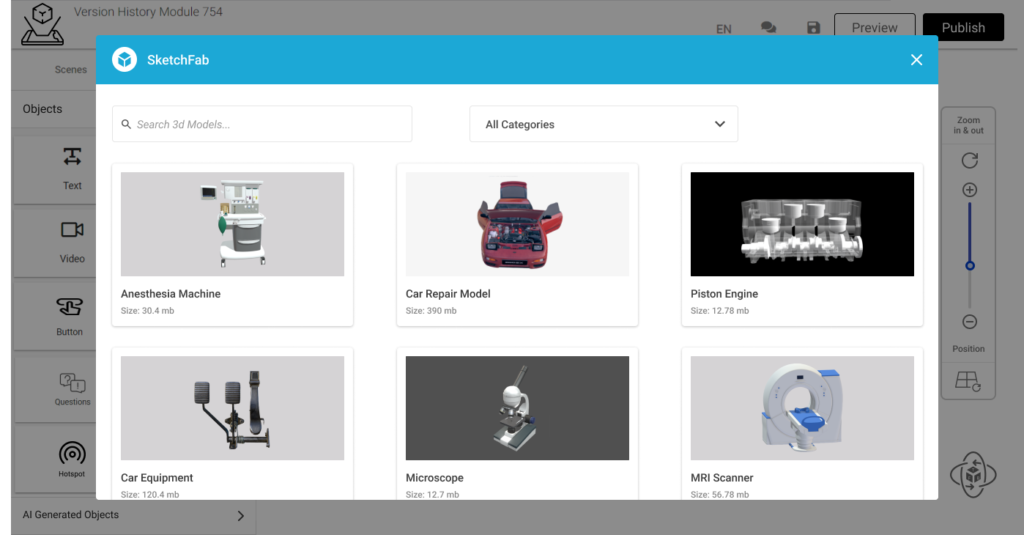Select the MRI Scanner thumbnail
1024x535 pixels.
[802, 408]
